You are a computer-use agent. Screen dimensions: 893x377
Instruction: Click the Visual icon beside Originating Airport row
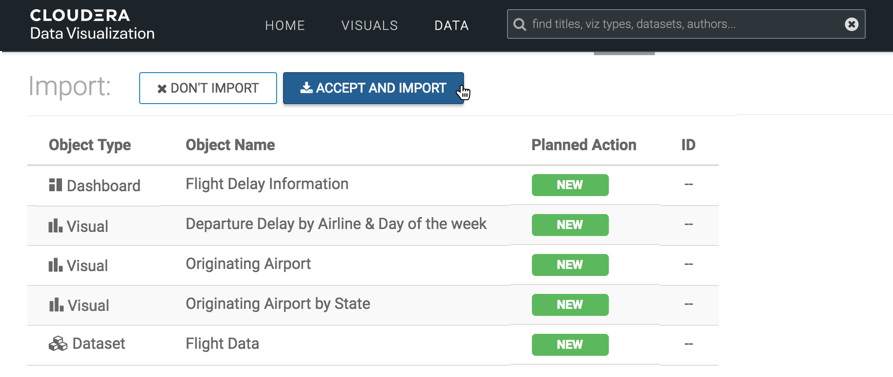point(55,265)
